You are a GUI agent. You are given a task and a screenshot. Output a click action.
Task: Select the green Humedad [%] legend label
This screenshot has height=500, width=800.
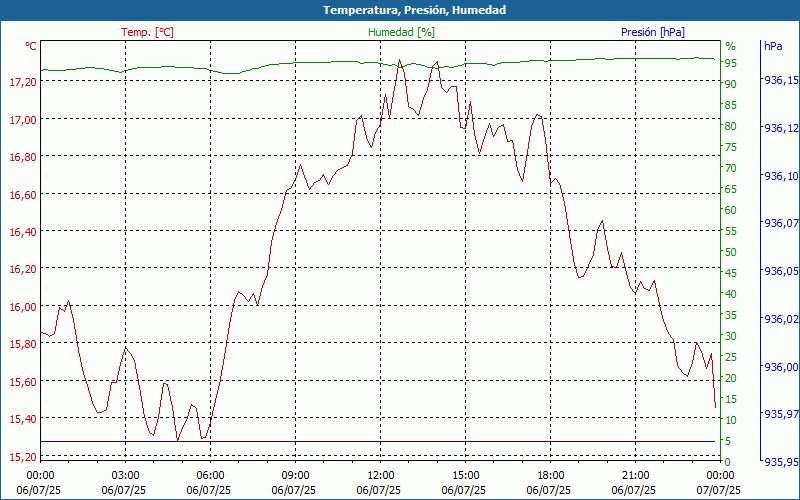[401, 32]
